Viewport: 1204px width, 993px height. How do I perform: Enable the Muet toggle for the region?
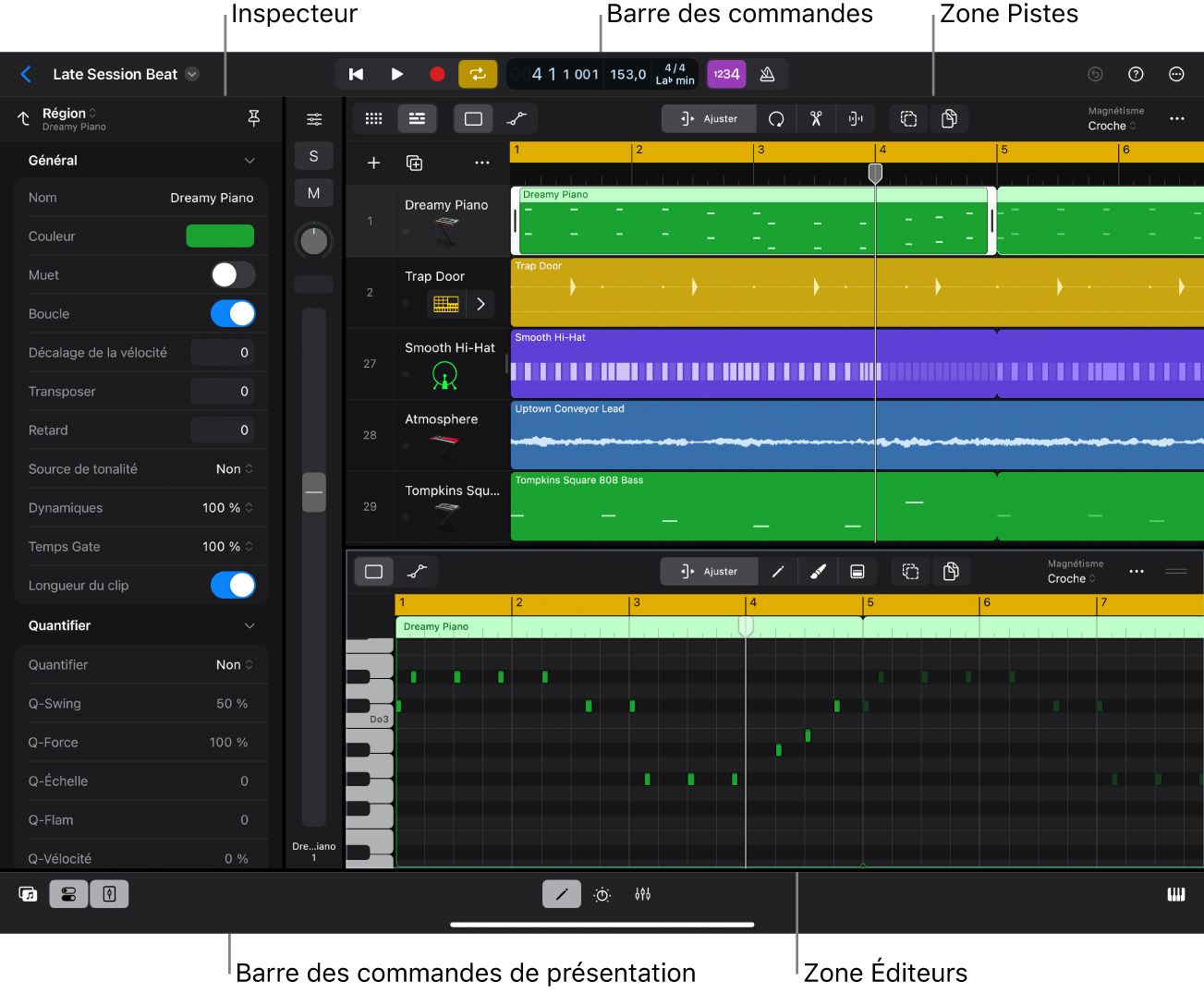point(233,274)
